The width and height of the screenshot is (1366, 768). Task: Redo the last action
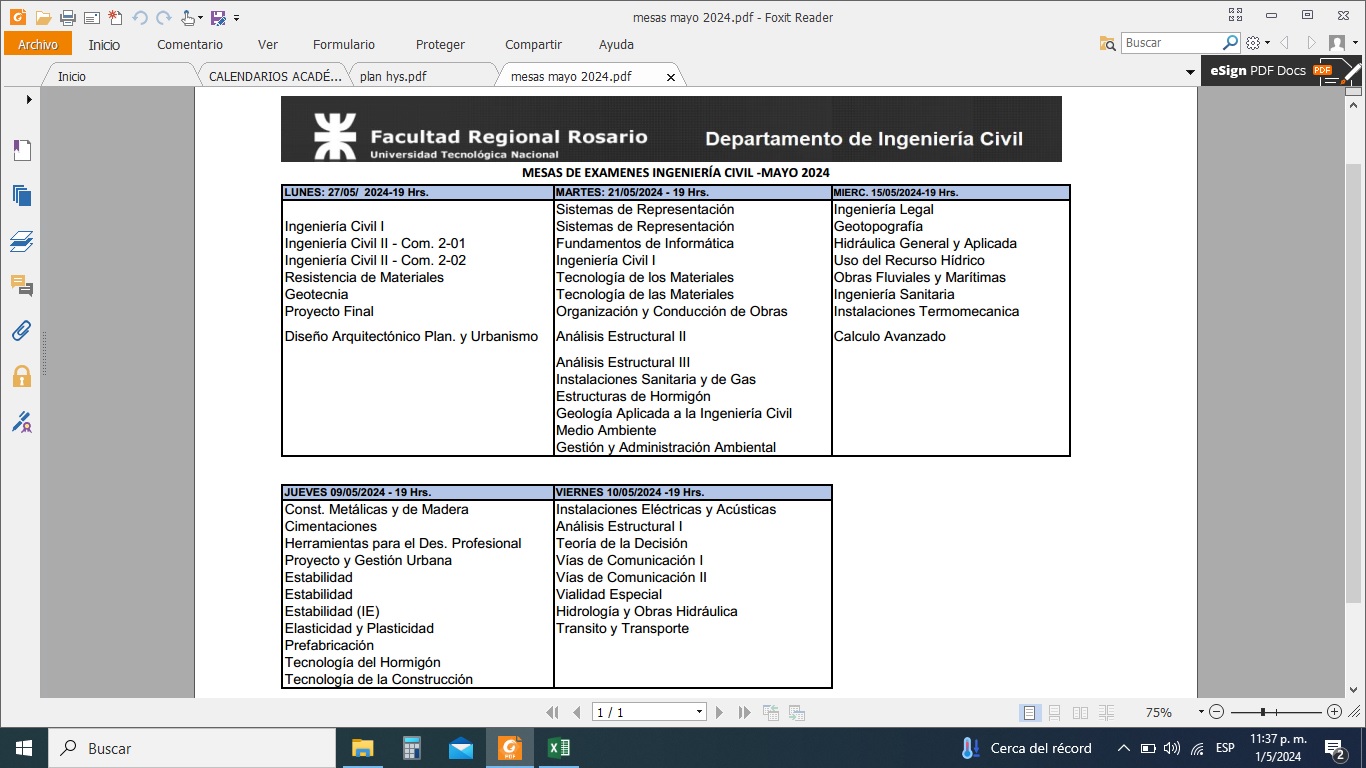coord(163,17)
